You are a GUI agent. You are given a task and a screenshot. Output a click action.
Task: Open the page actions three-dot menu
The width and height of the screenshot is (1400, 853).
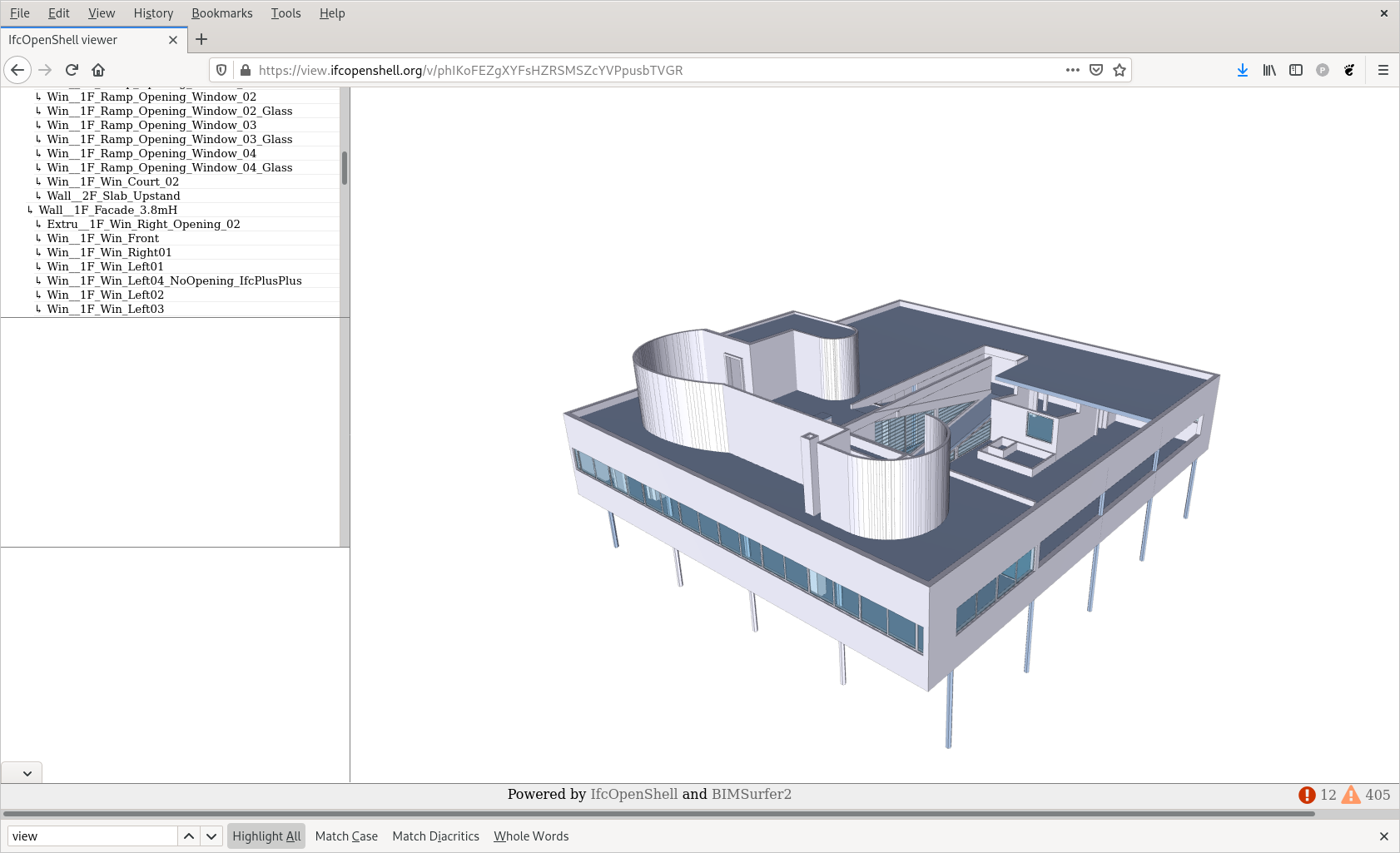[x=1073, y=70]
